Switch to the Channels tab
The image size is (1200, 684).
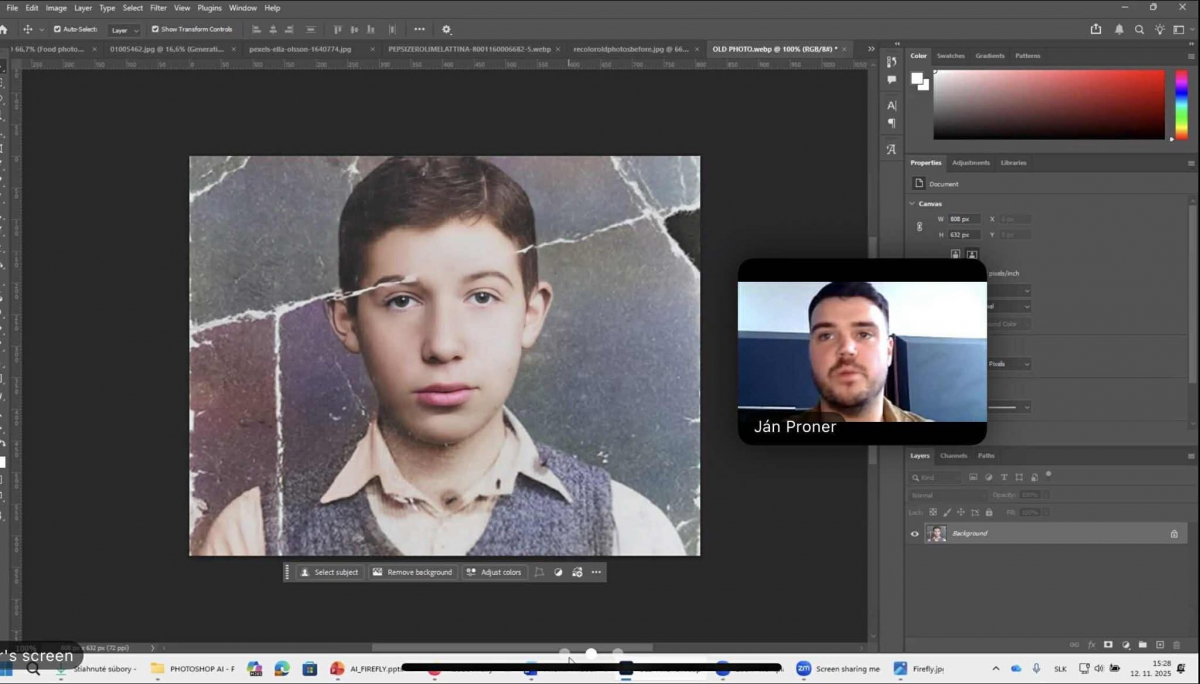[x=953, y=456]
